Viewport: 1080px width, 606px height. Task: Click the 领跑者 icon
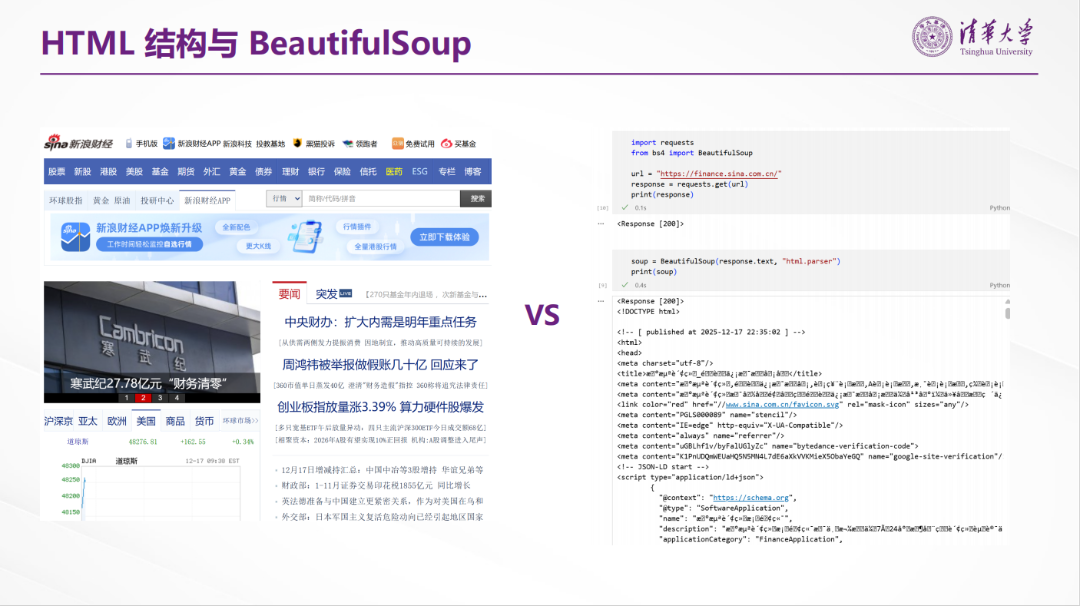[348, 143]
